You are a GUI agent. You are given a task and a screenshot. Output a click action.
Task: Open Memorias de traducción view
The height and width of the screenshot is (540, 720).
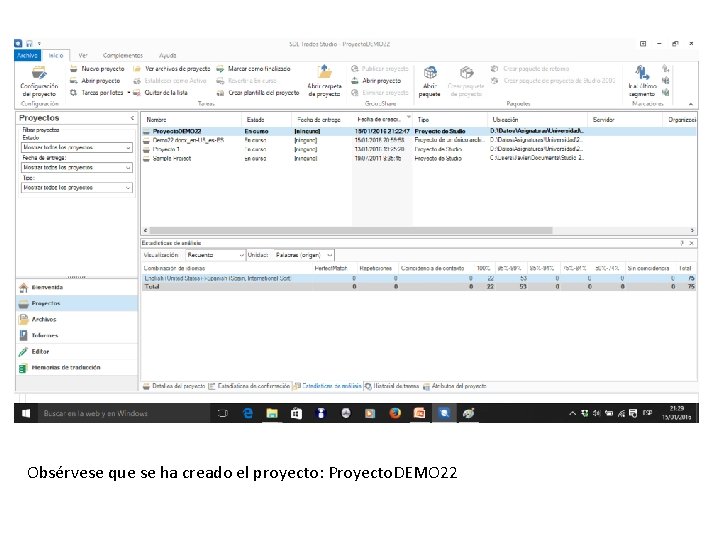point(77,368)
